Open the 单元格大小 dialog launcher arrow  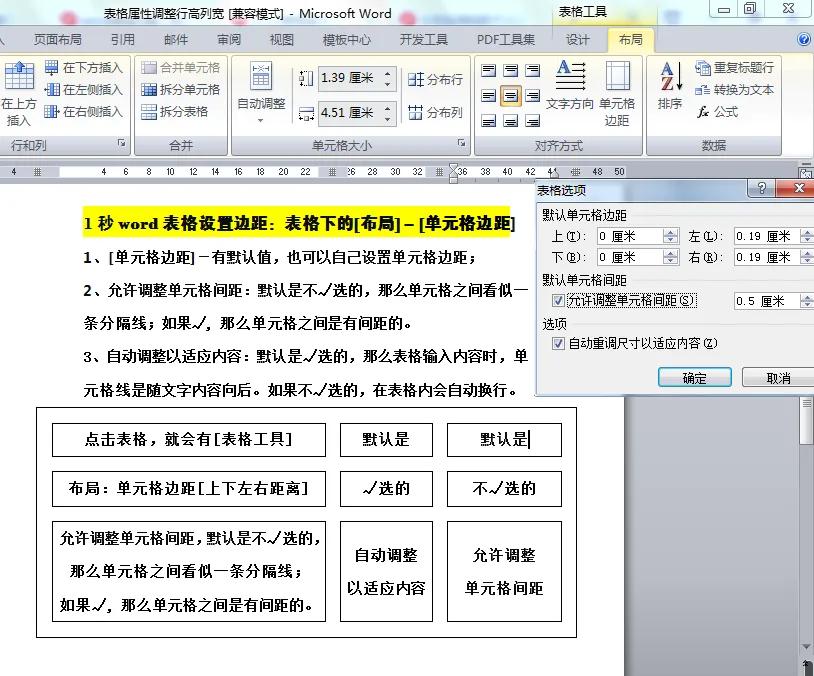(x=462, y=144)
